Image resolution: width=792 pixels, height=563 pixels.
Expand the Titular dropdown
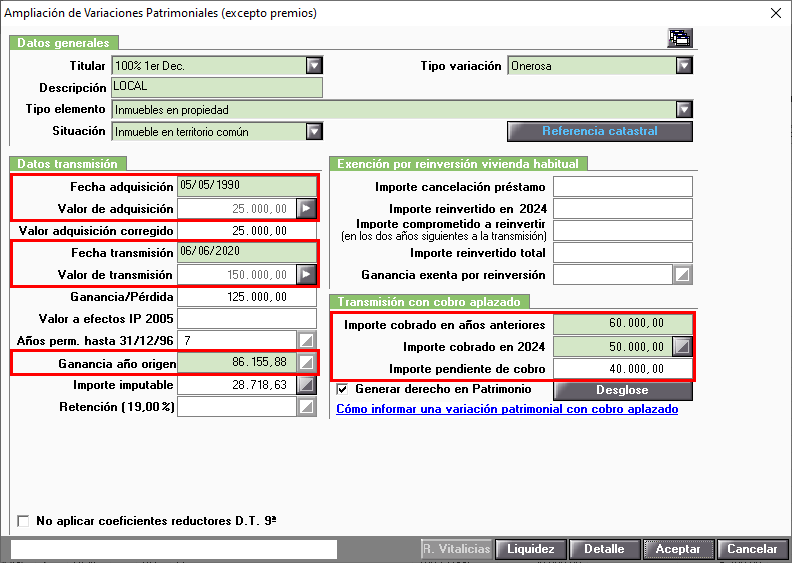(314, 66)
